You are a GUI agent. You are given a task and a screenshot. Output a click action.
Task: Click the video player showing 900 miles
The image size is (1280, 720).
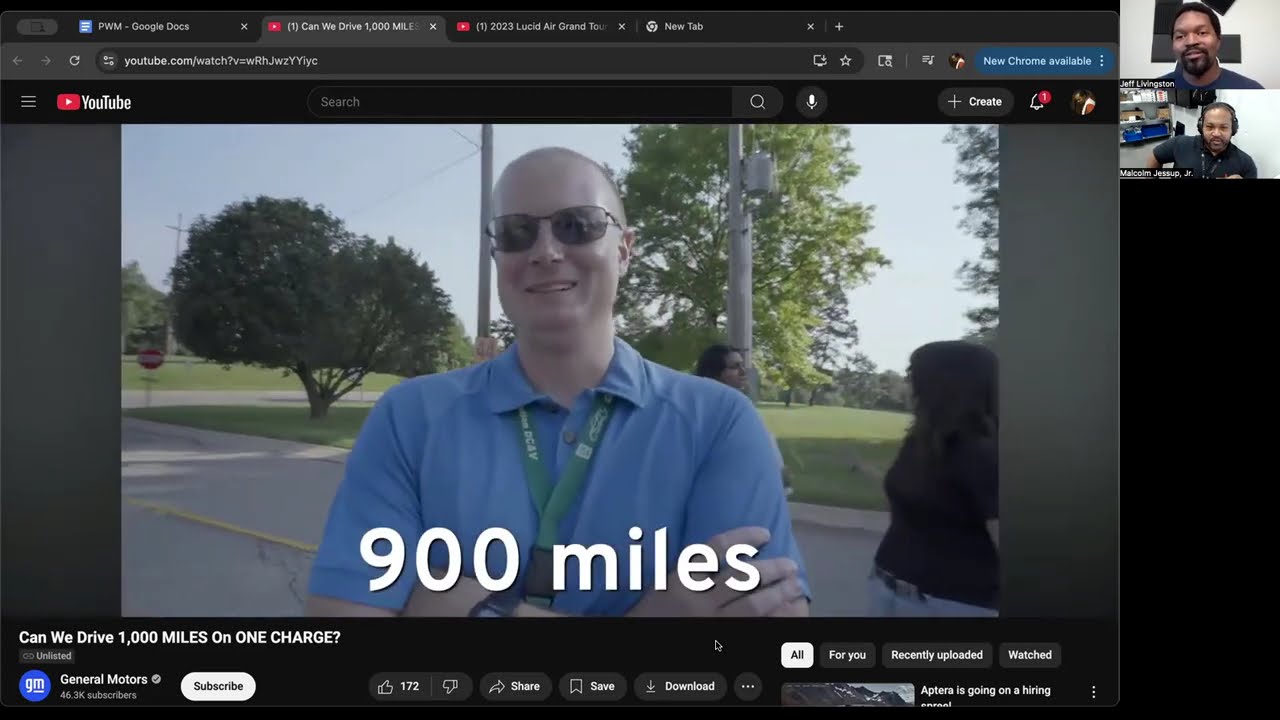click(560, 370)
